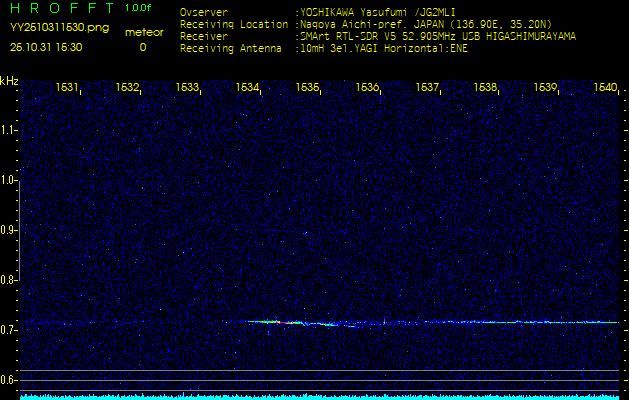Click the 1535 time marker
Image resolution: width=629 pixels, height=400 pixels.
[x=307, y=88]
